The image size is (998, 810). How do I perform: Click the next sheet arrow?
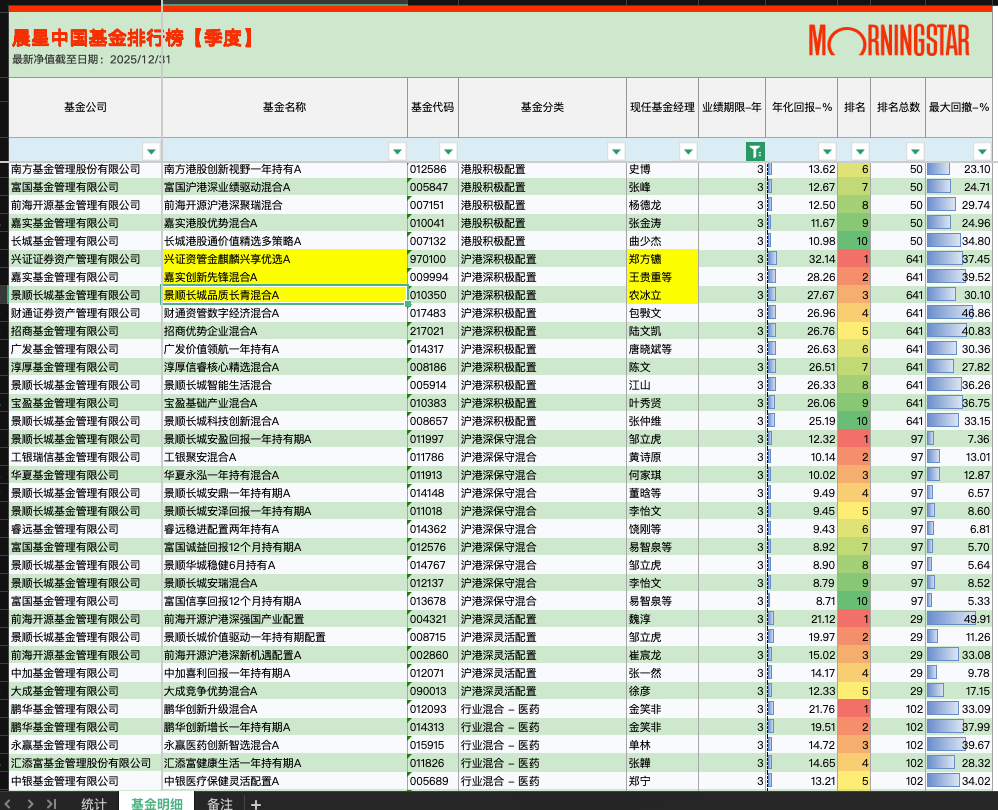(30, 804)
